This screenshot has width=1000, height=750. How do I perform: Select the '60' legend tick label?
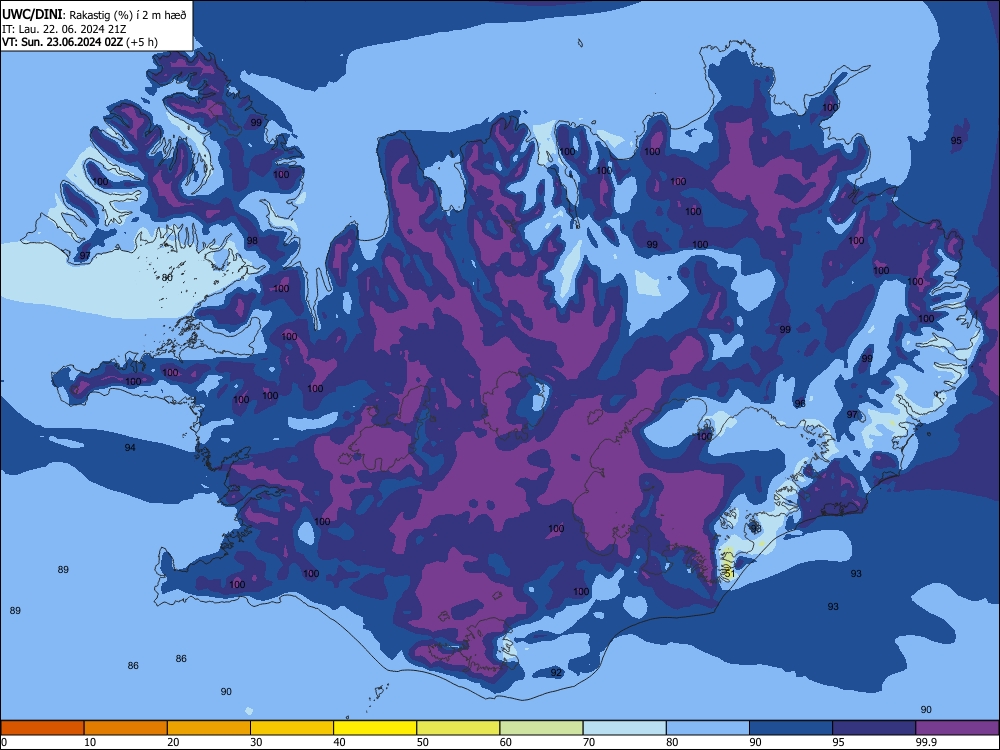pos(506,742)
